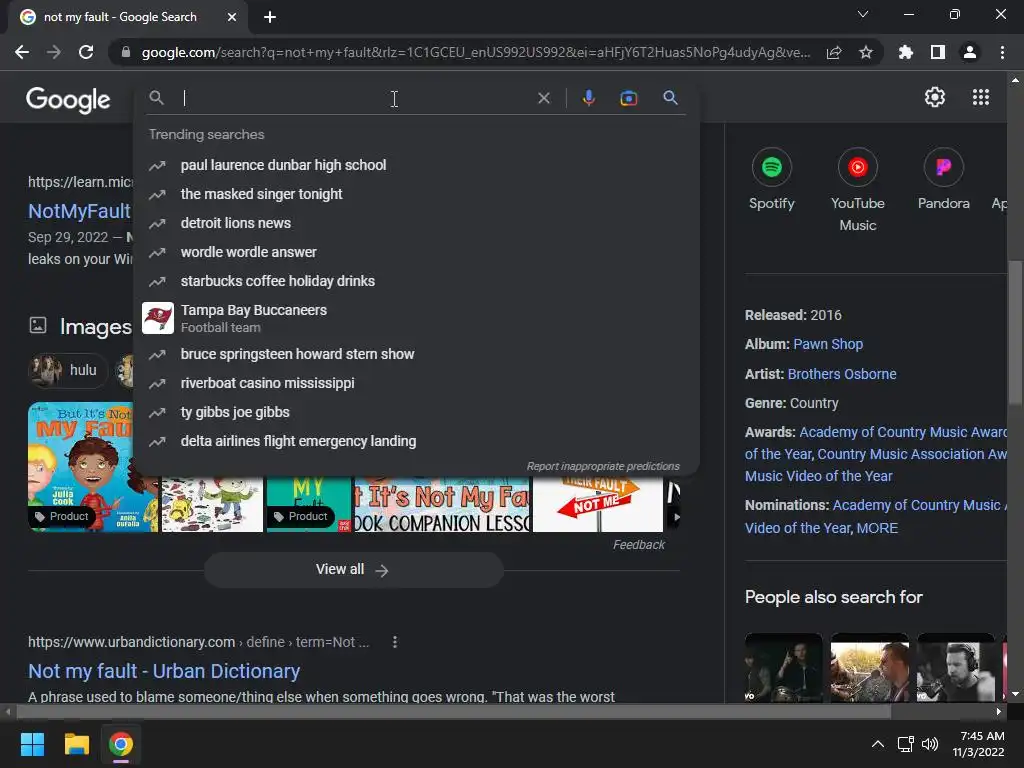Image resolution: width=1024 pixels, height=768 pixels.
Task: Open Google Lens image search
Action: [x=628, y=98]
